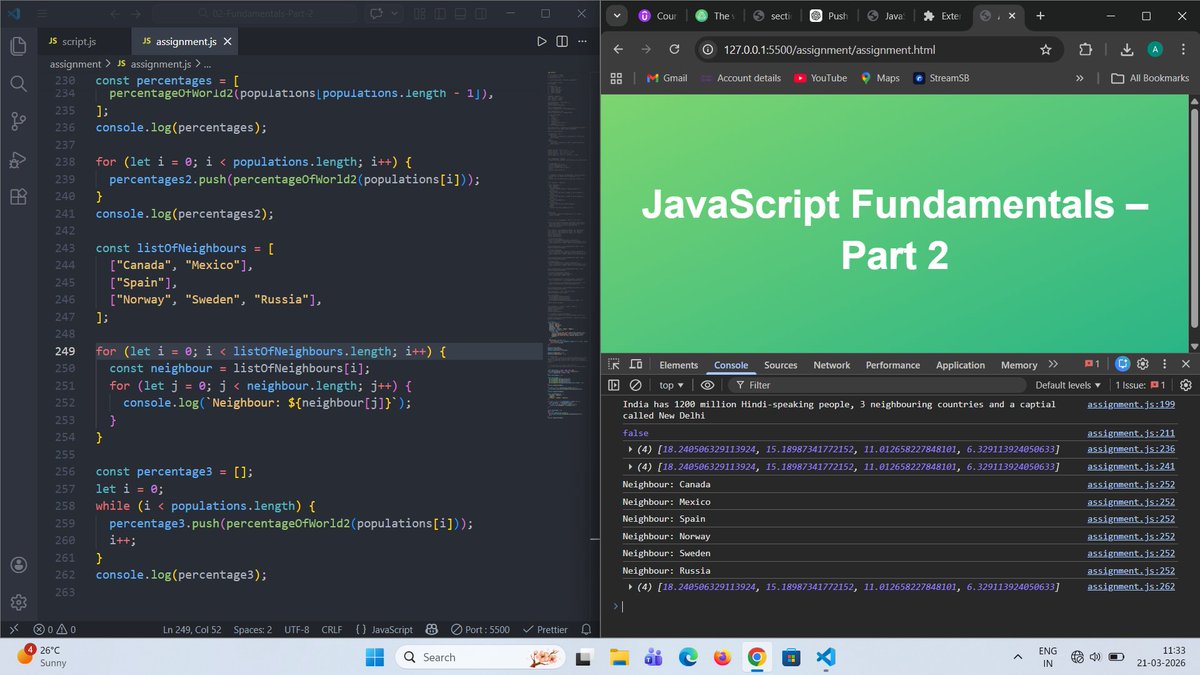Screen dimensions: 1200x675
Task: Open a new Chrome tab with plus button
Action: click(1040, 16)
